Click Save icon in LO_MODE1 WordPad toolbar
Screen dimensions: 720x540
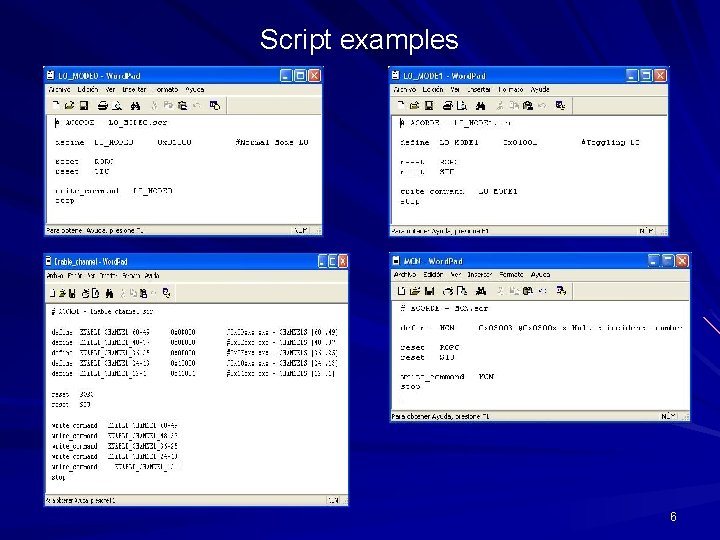429,106
